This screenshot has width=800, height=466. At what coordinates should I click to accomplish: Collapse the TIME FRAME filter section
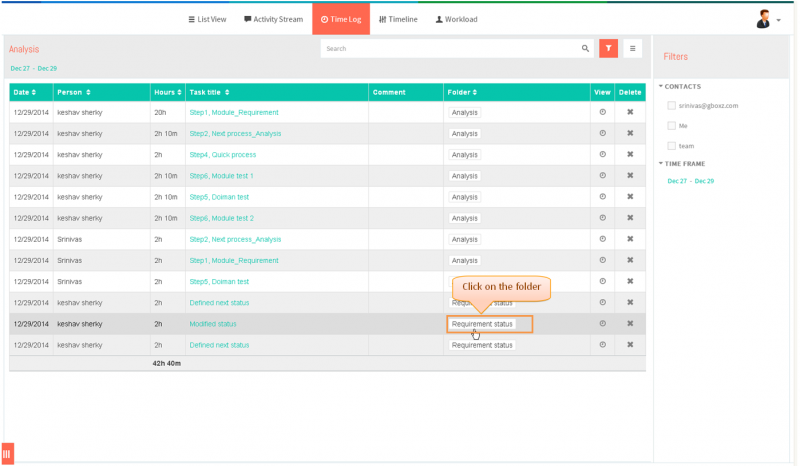pos(682,164)
